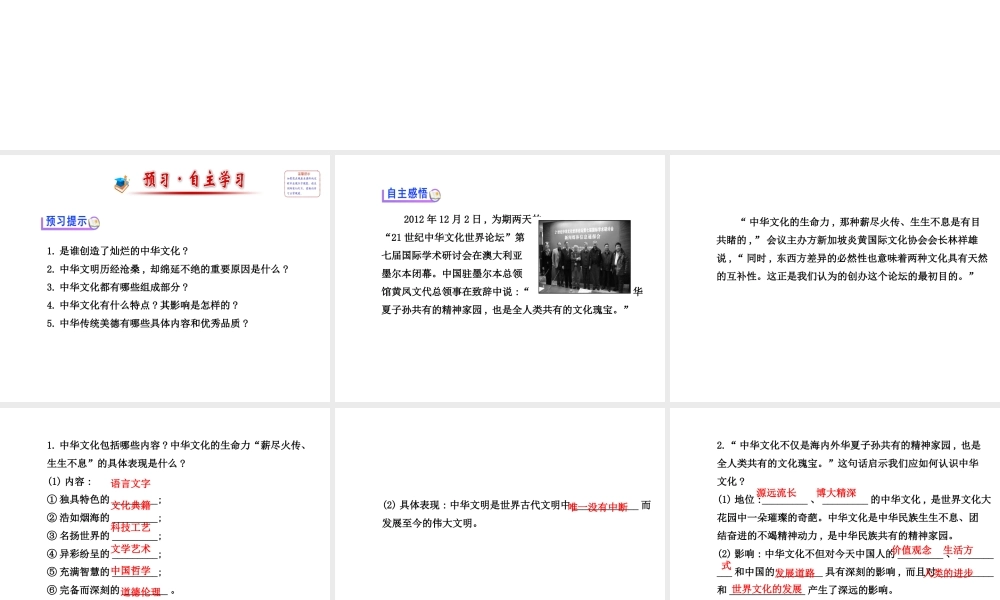
Task: Click the red answer 科技工艺
Action: click(x=131, y=527)
